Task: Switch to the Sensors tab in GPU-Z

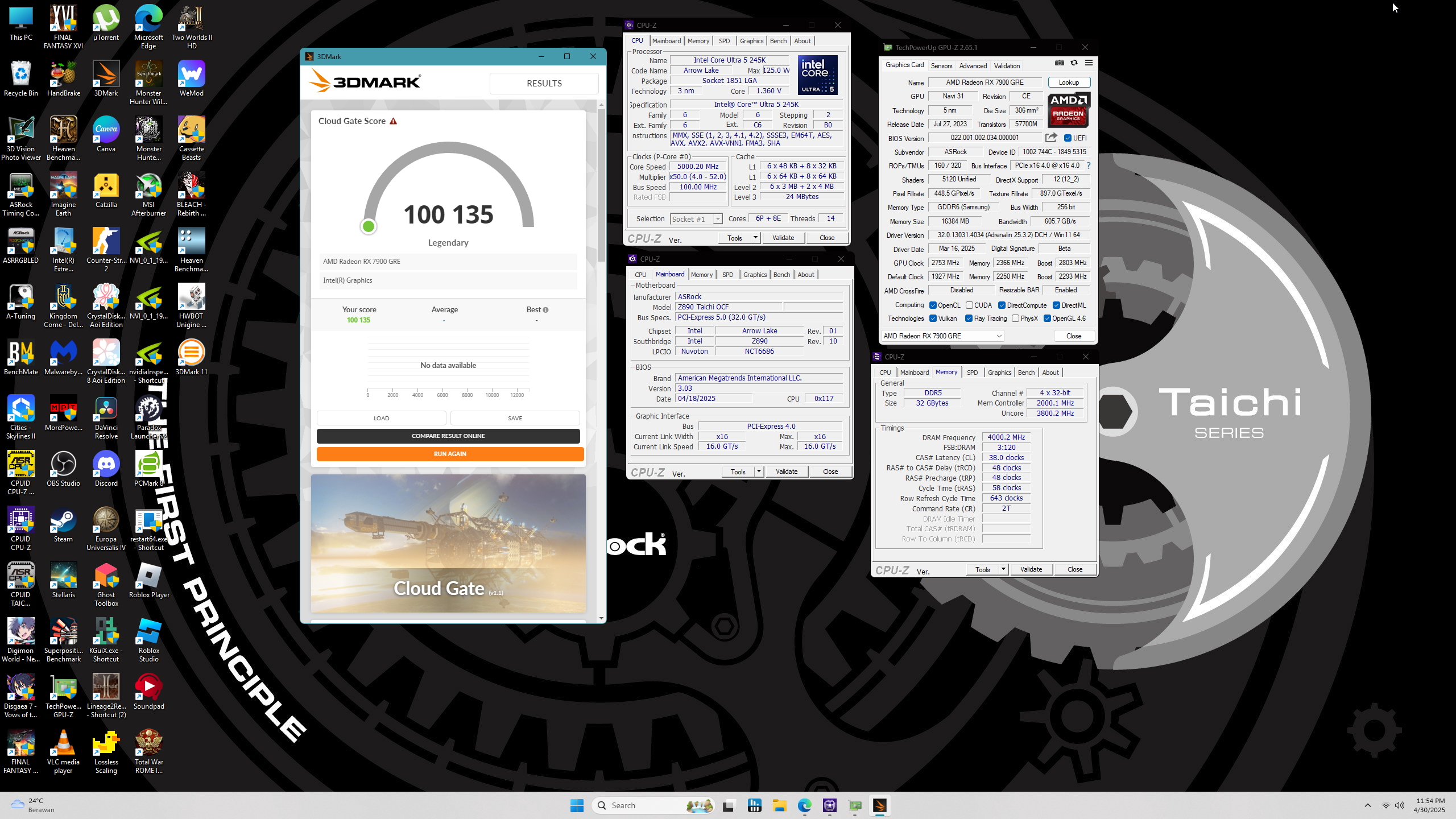Action: 941,65
